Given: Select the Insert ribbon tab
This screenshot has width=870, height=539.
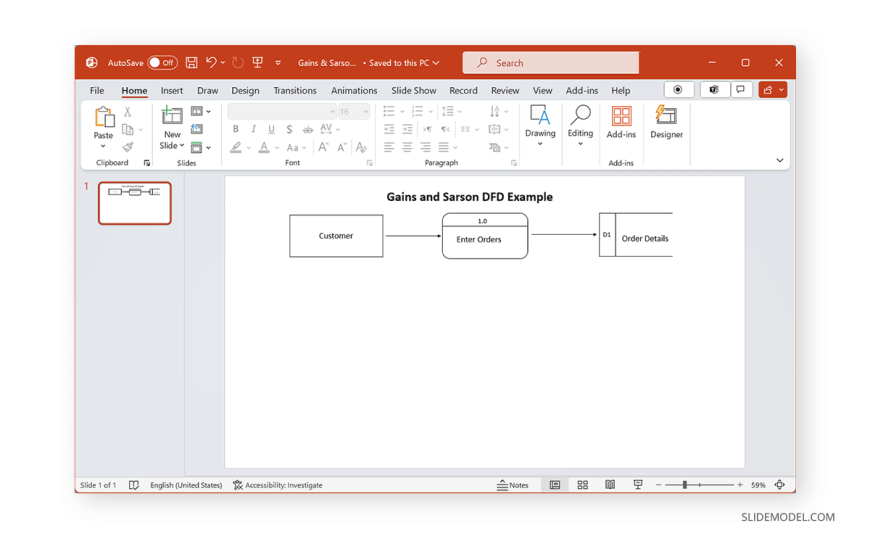Looking at the screenshot, I should 172,91.
